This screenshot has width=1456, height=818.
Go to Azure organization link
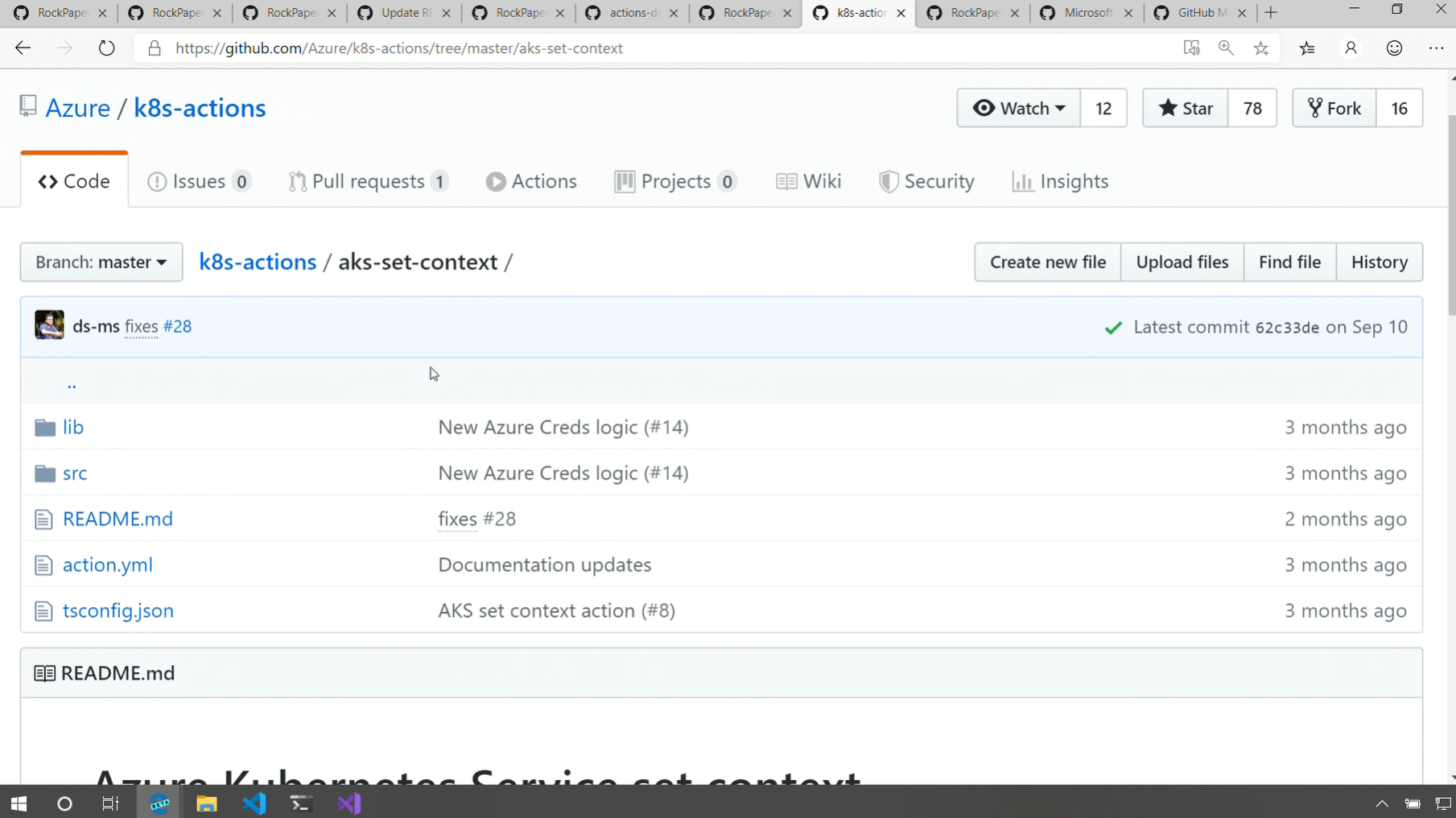click(x=78, y=108)
